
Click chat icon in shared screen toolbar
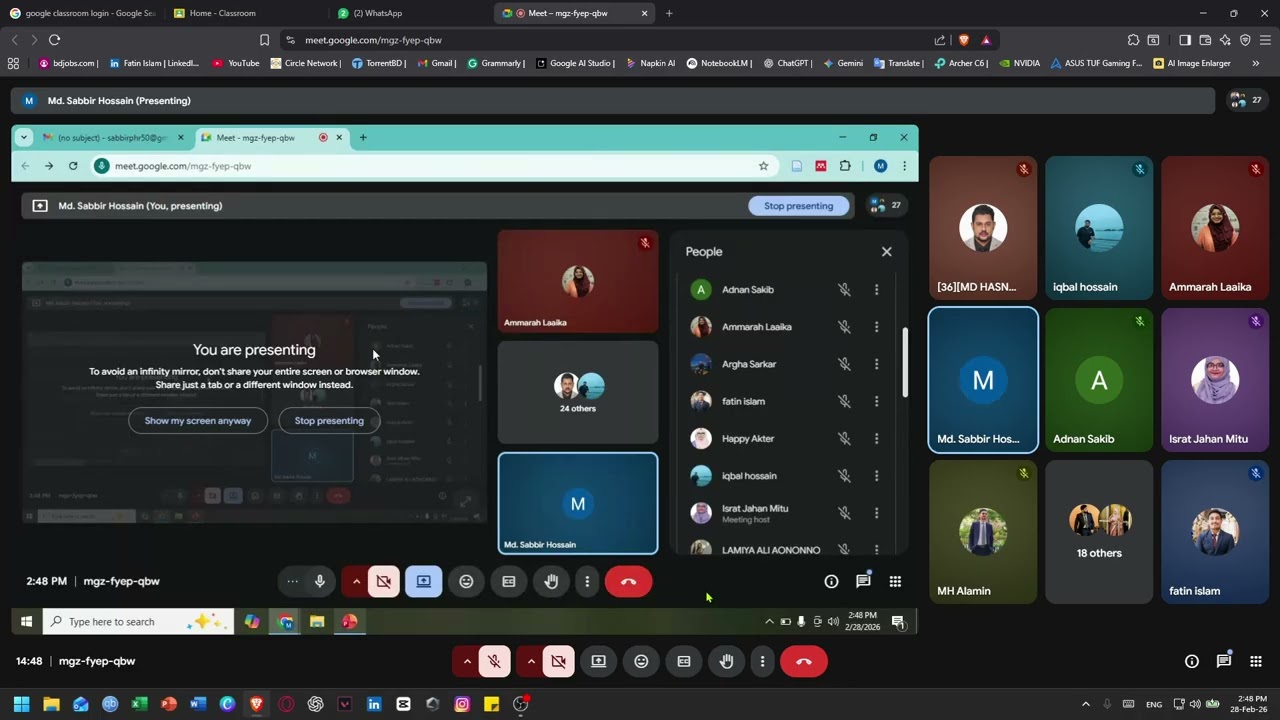863,581
